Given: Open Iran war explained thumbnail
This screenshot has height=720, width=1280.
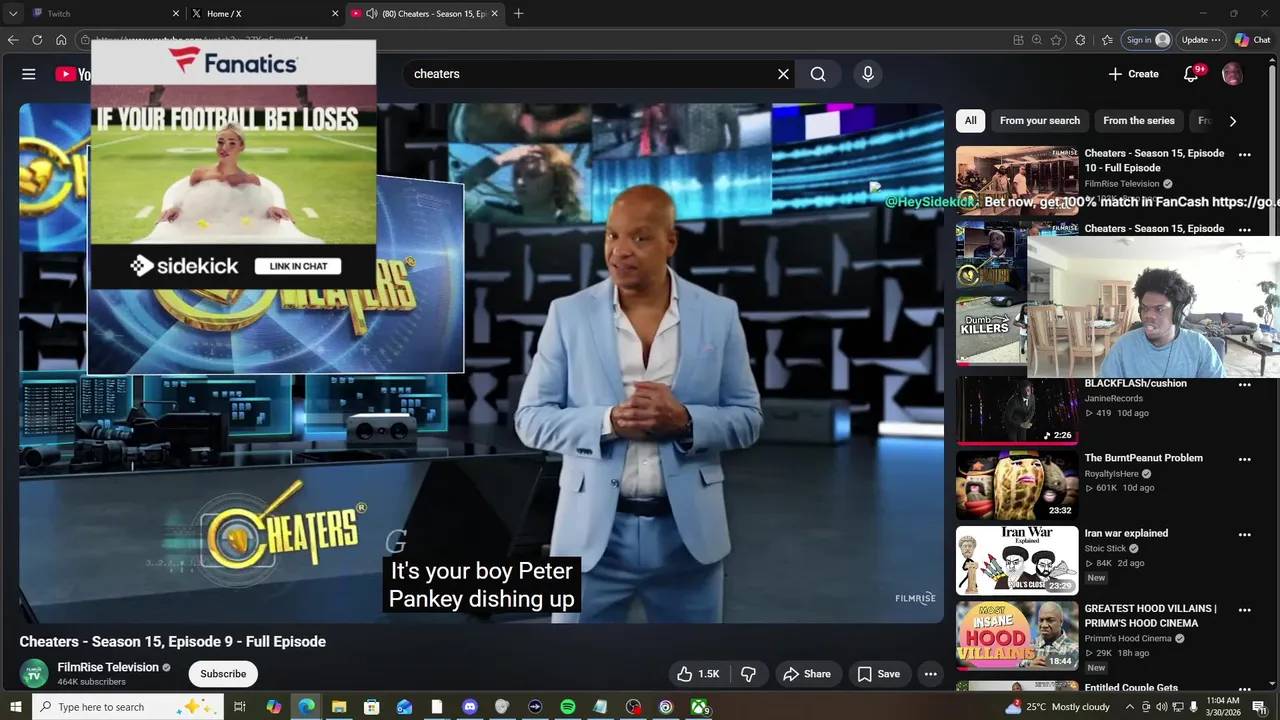Looking at the screenshot, I should click(1017, 560).
